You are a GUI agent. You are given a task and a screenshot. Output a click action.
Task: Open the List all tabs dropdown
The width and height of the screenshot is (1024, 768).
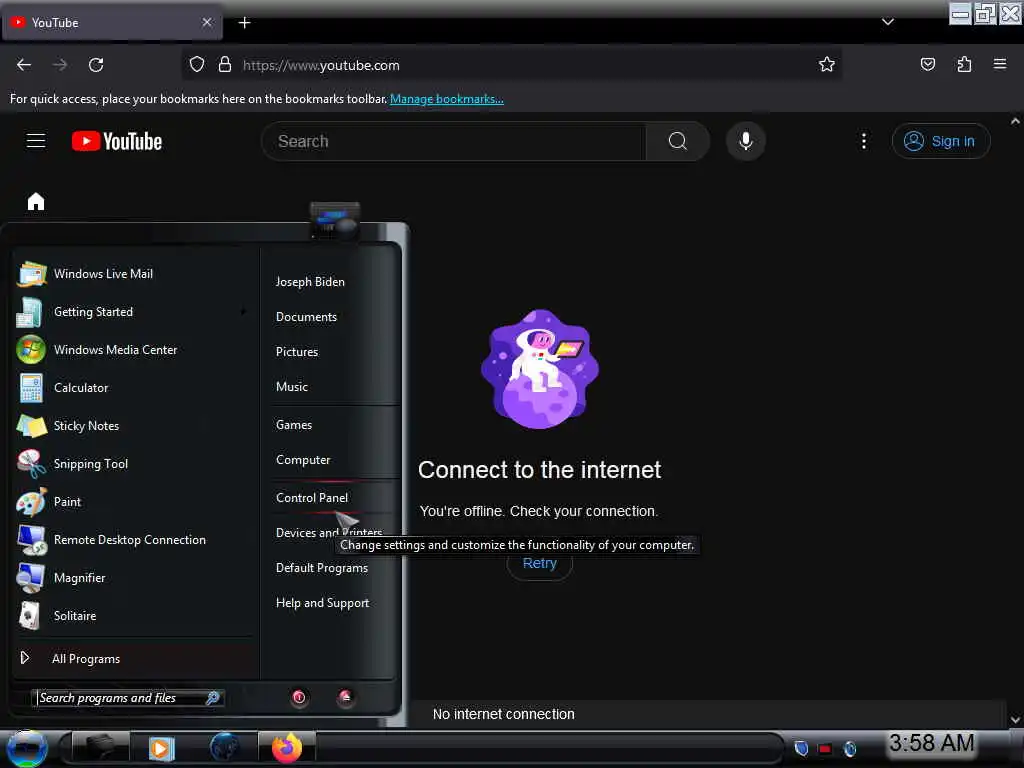(x=888, y=22)
